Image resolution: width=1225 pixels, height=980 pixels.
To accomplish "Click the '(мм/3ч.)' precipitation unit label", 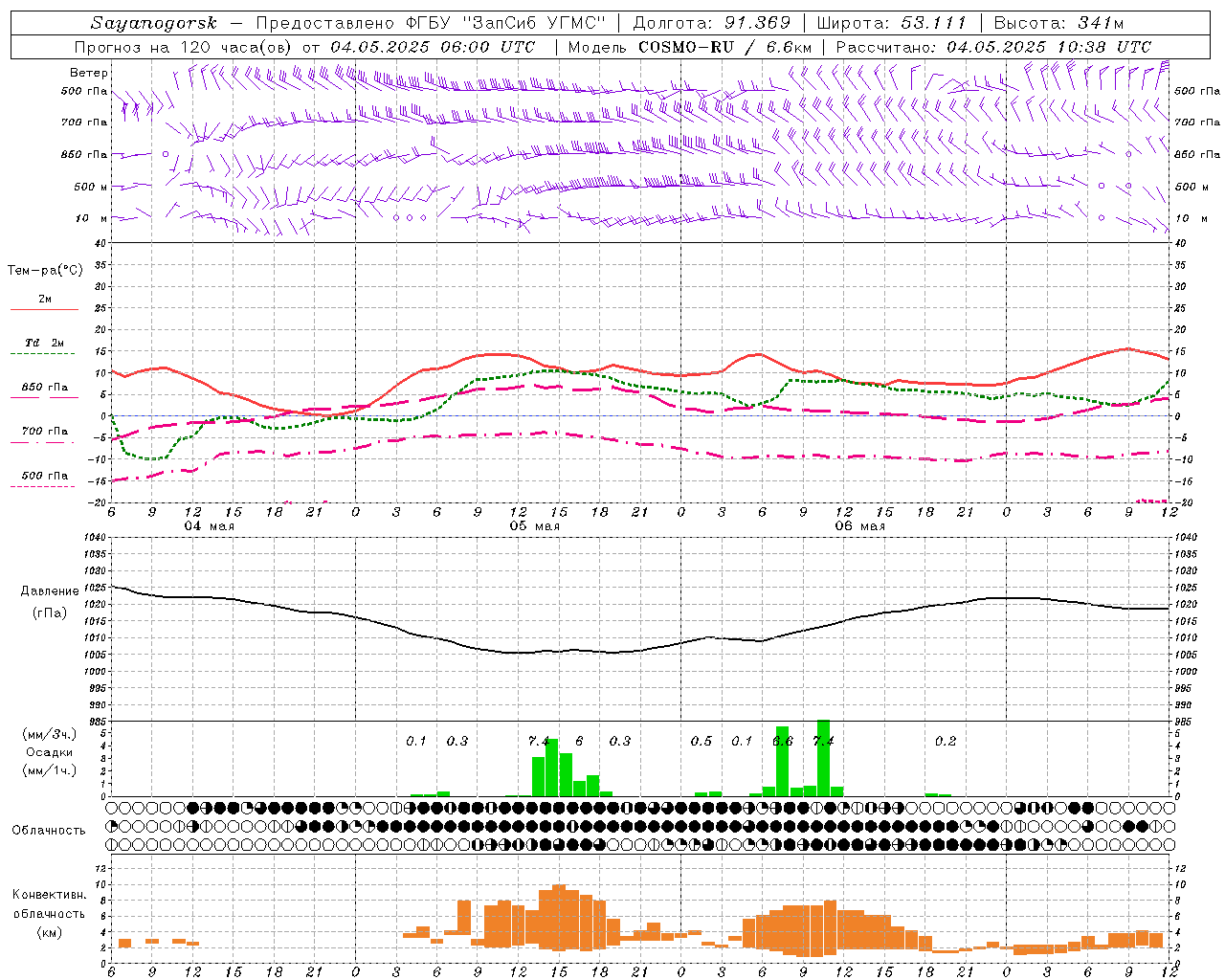I will 49,734.
